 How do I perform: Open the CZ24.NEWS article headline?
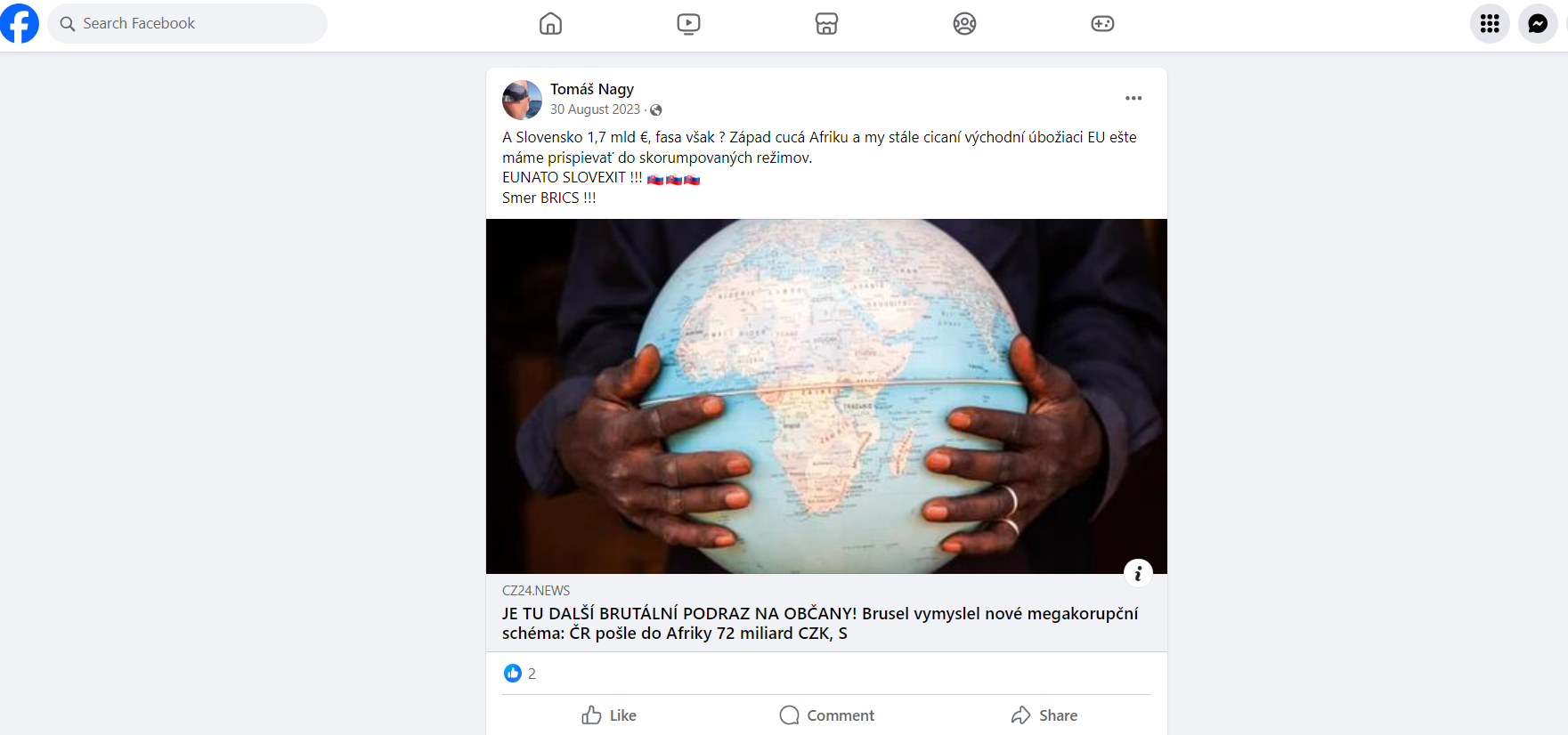[x=819, y=623]
